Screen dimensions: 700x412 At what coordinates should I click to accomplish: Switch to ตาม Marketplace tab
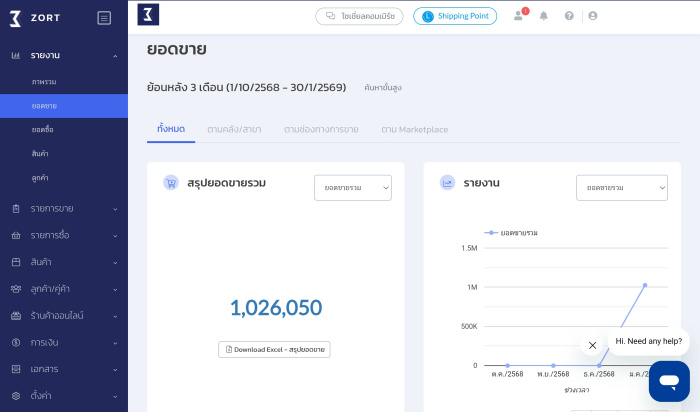(x=414, y=129)
